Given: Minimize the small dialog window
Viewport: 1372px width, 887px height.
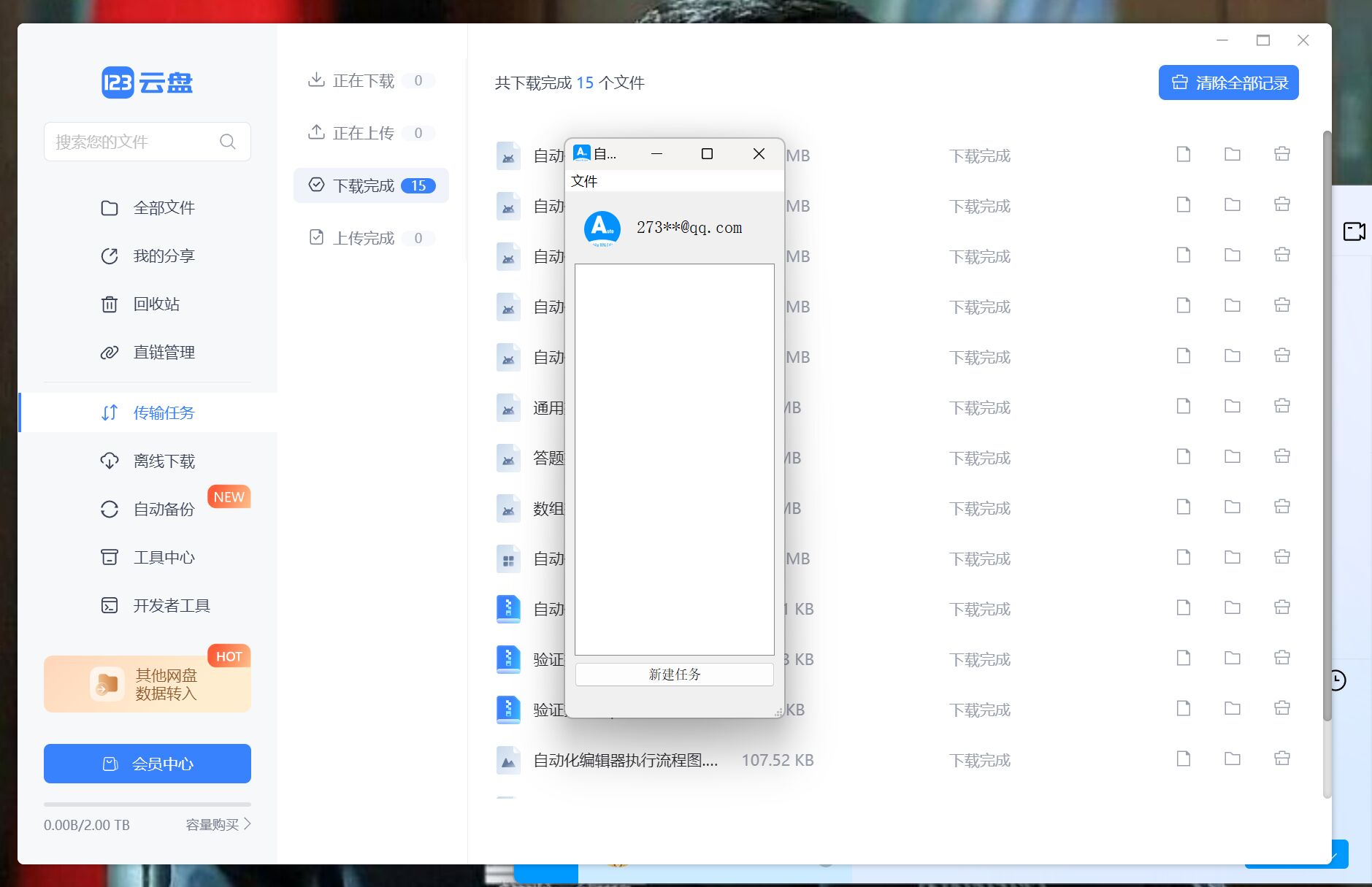Looking at the screenshot, I should tap(656, 153).
